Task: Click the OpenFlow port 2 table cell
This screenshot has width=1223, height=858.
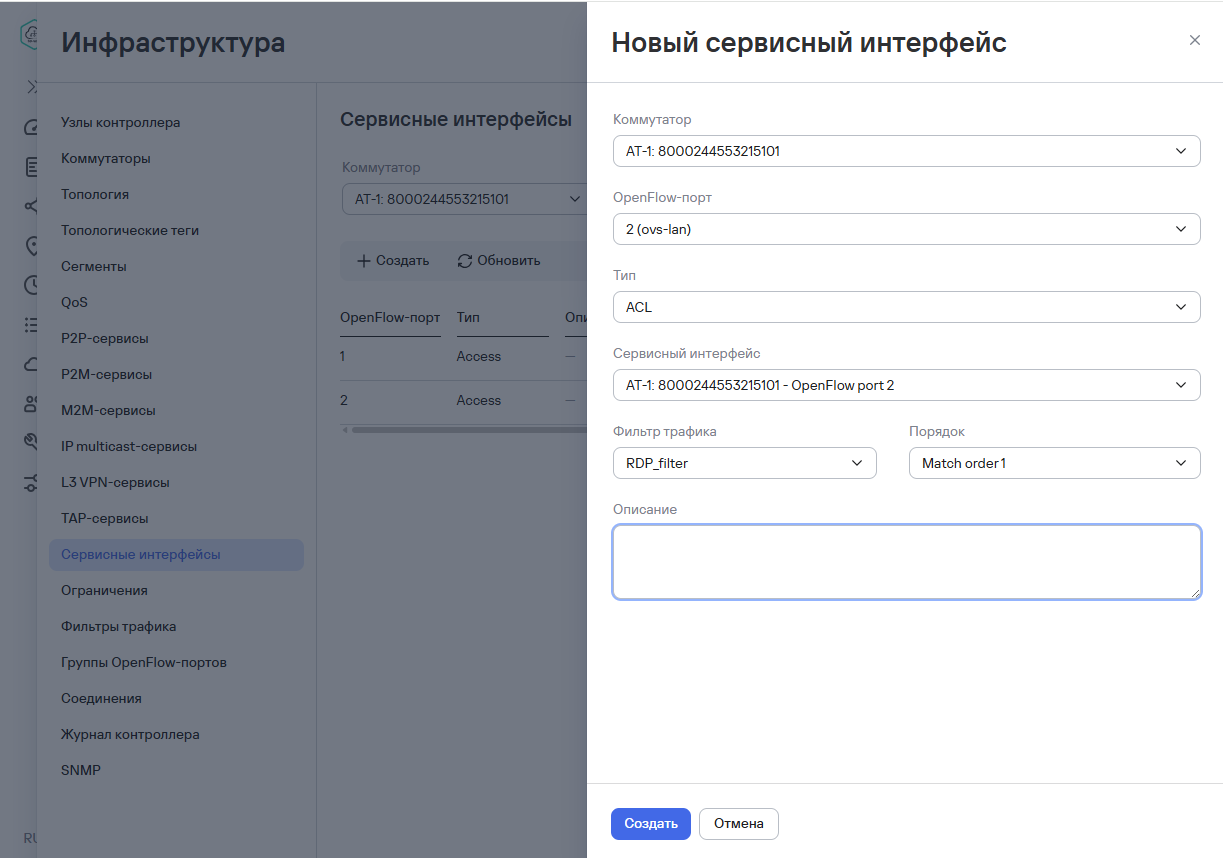Action: (343, 401)
